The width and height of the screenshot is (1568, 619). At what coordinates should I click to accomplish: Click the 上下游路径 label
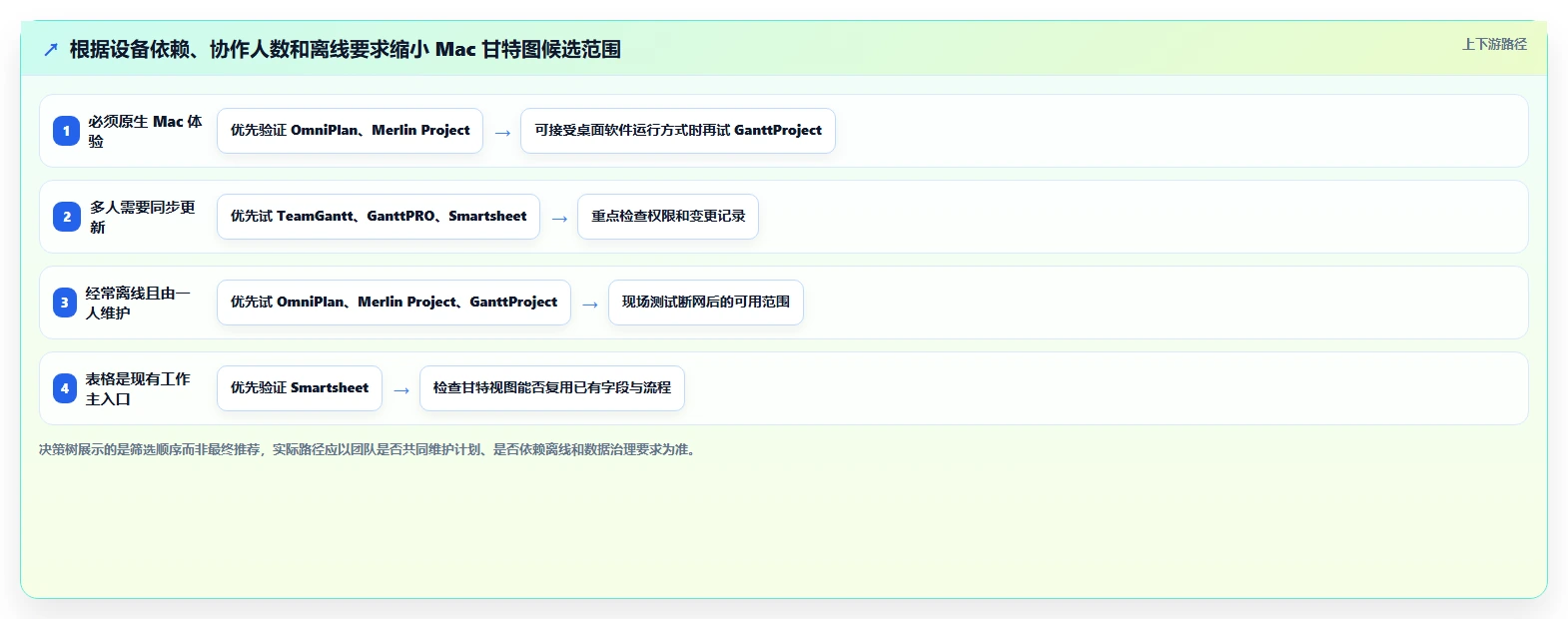tap(1494, 44)
